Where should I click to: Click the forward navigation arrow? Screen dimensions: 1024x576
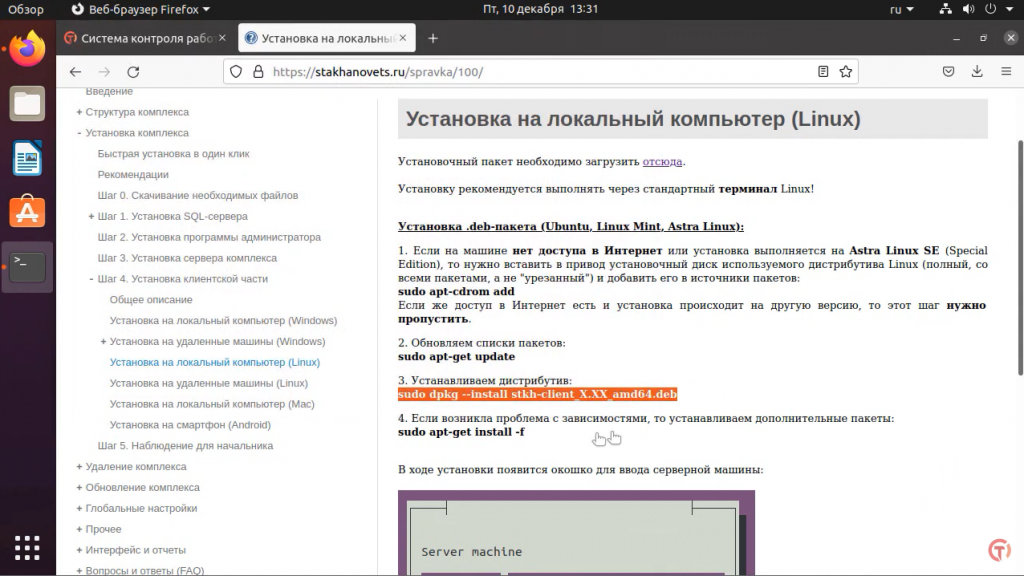104,72
